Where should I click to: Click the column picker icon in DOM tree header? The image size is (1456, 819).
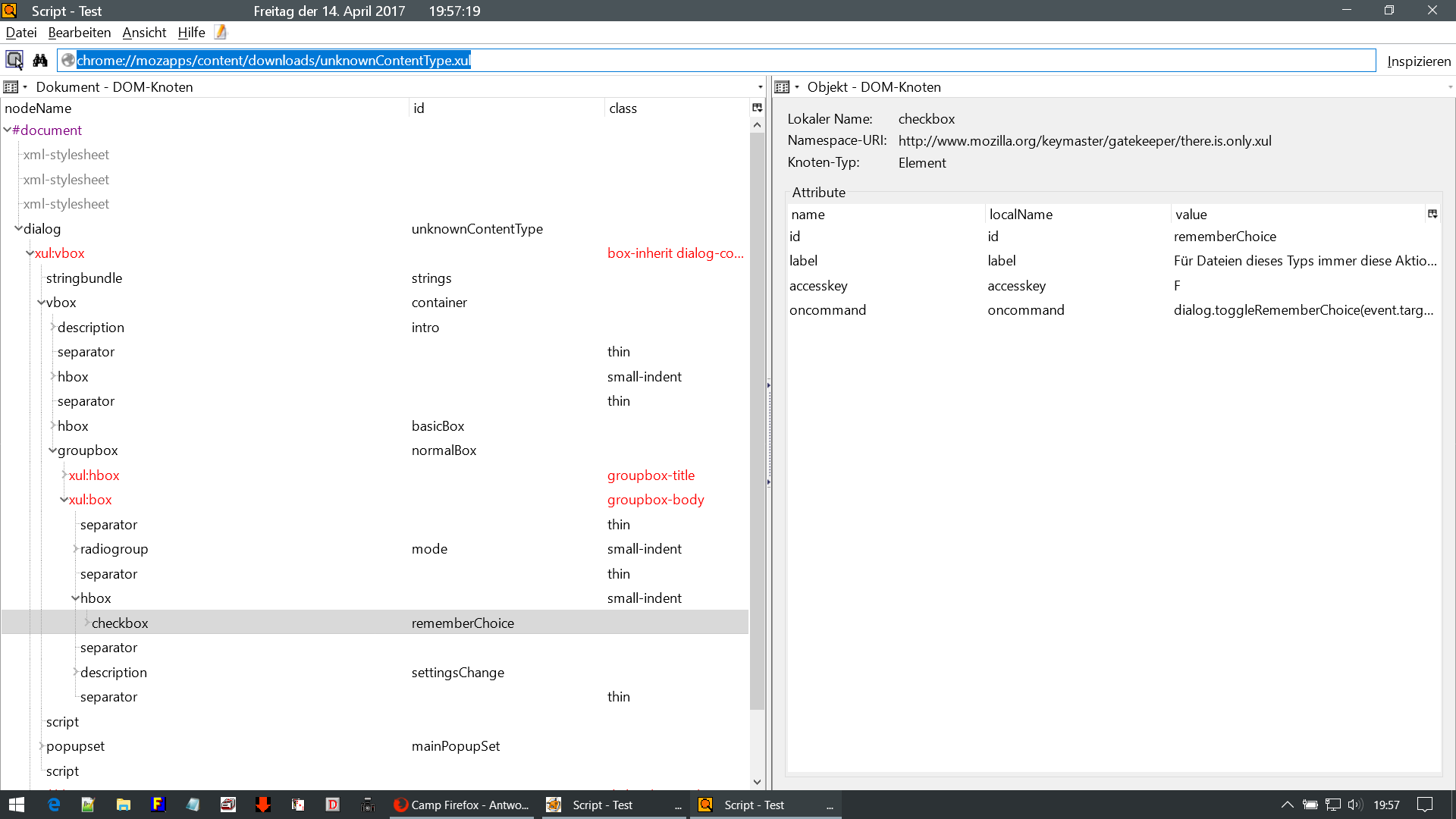757,108
